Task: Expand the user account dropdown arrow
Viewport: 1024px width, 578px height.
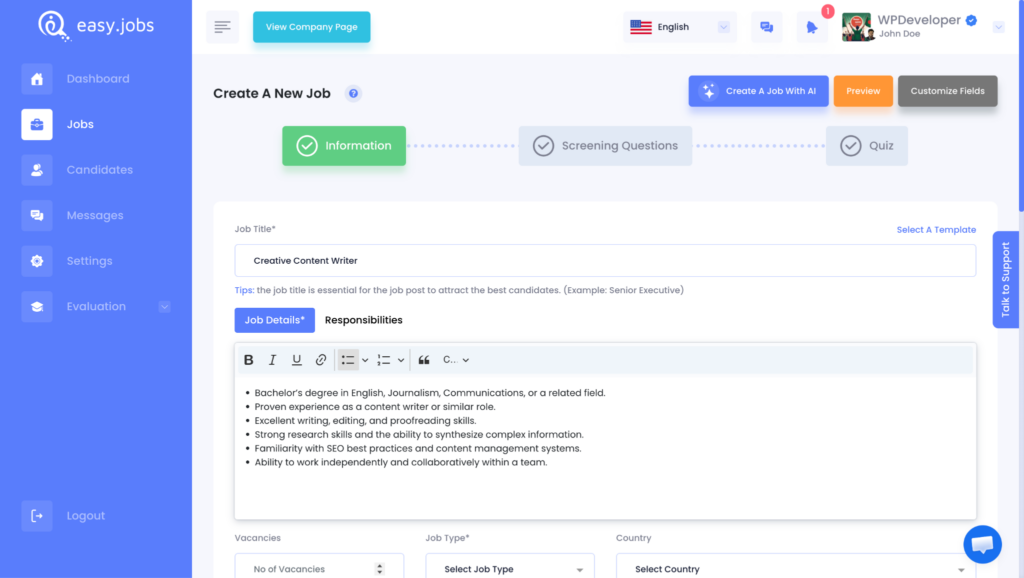Action: pos(999,27)
